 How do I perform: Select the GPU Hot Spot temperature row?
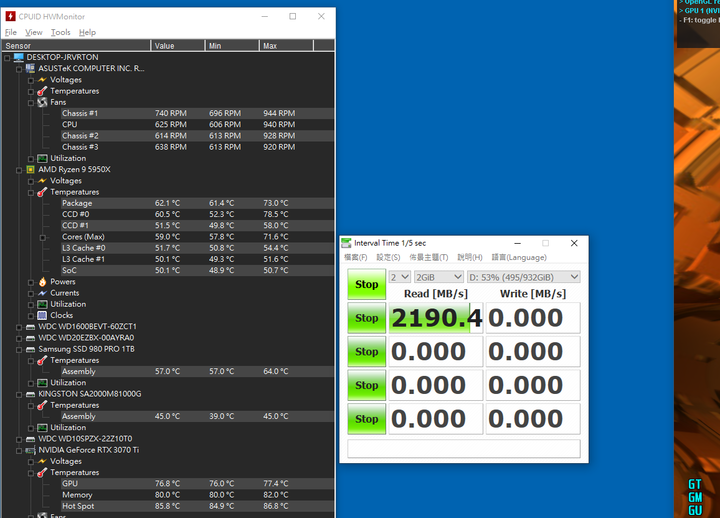pyautogui.click(x=197, y=506)
